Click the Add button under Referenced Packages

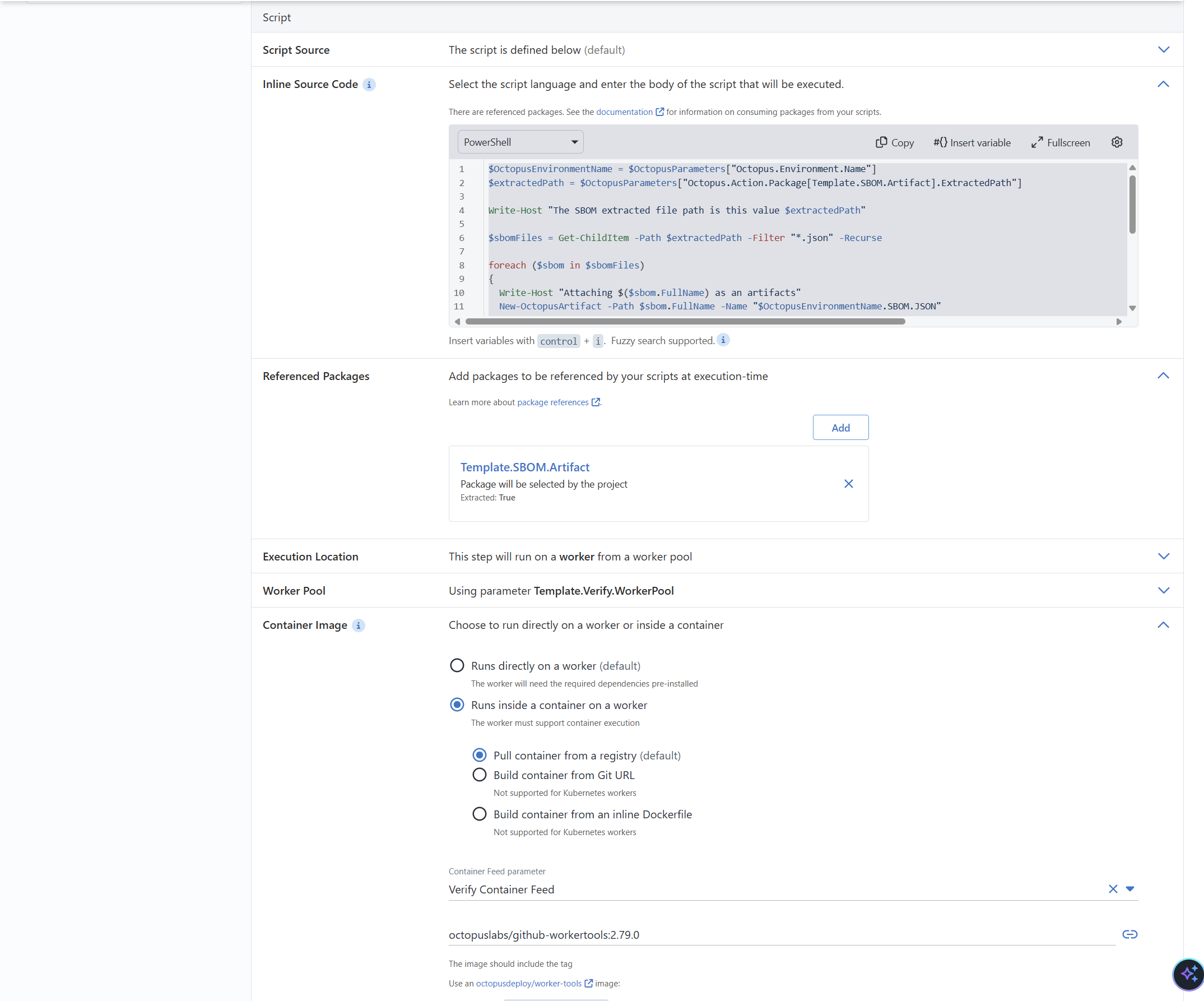840,427
